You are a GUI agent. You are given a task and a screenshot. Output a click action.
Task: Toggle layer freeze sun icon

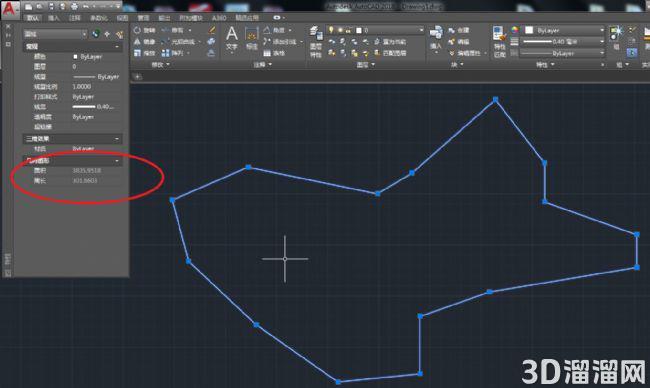point(340,30)
